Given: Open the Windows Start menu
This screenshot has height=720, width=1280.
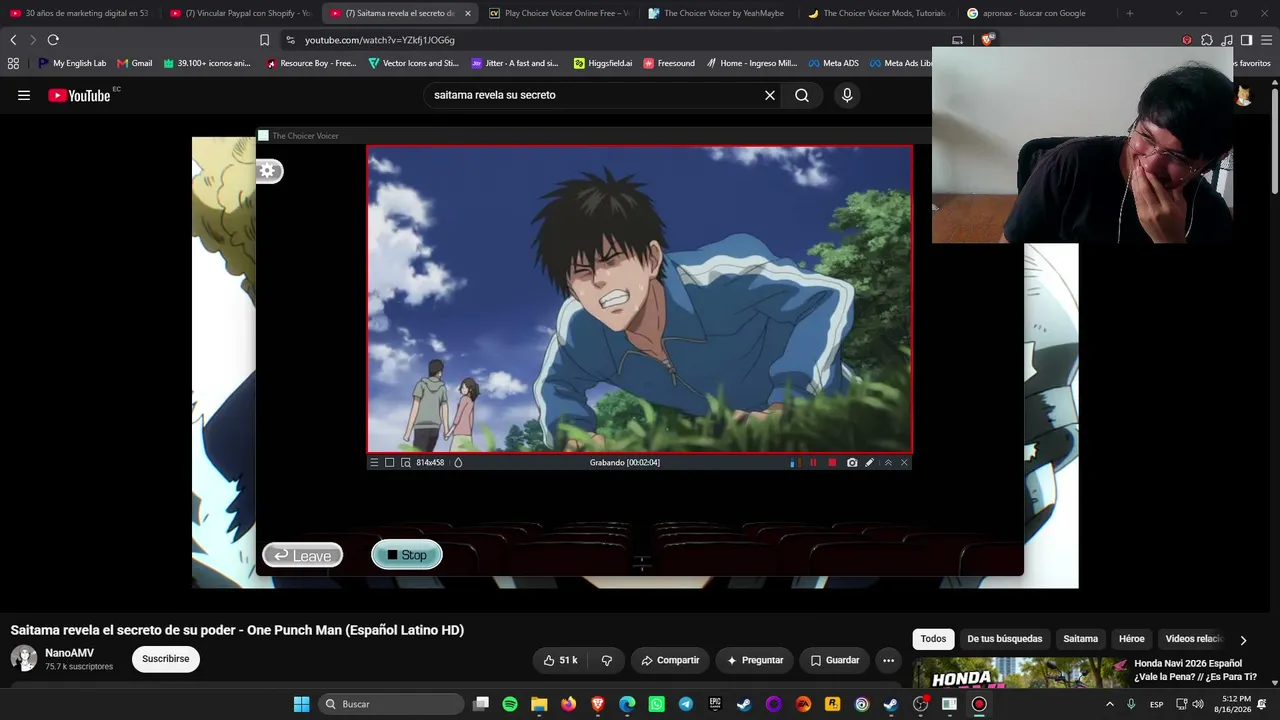Looking at the screenshot, I should 301,704.
